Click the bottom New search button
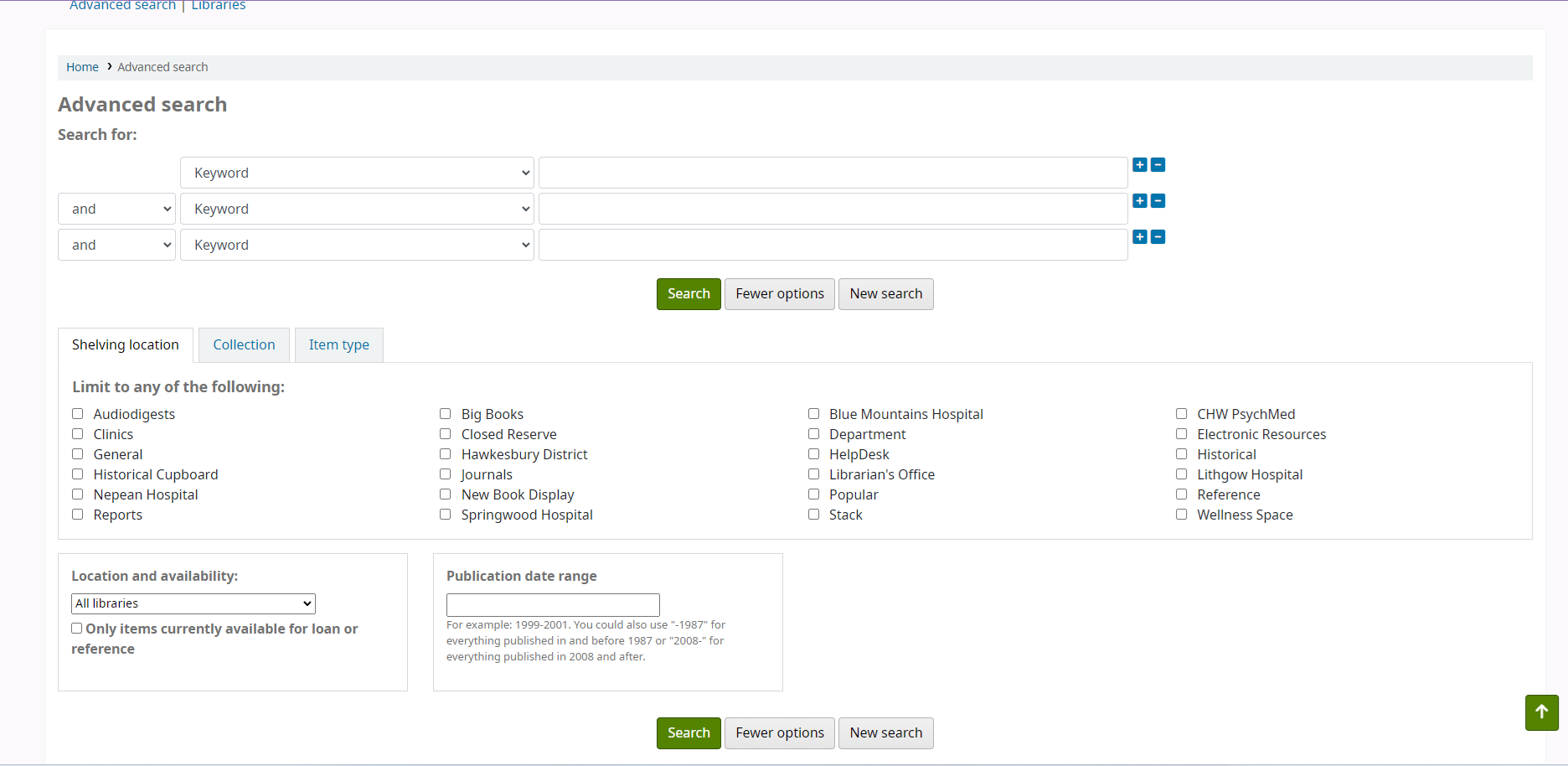Viewport: 1568px width, 766px height. coord(886,733)
